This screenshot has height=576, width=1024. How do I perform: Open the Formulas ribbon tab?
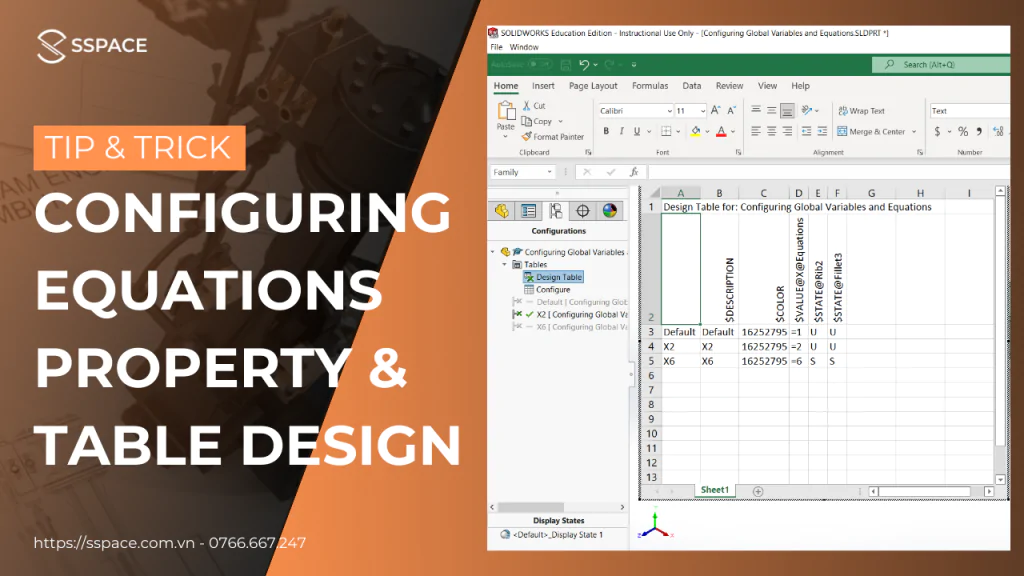click(650, 86)
